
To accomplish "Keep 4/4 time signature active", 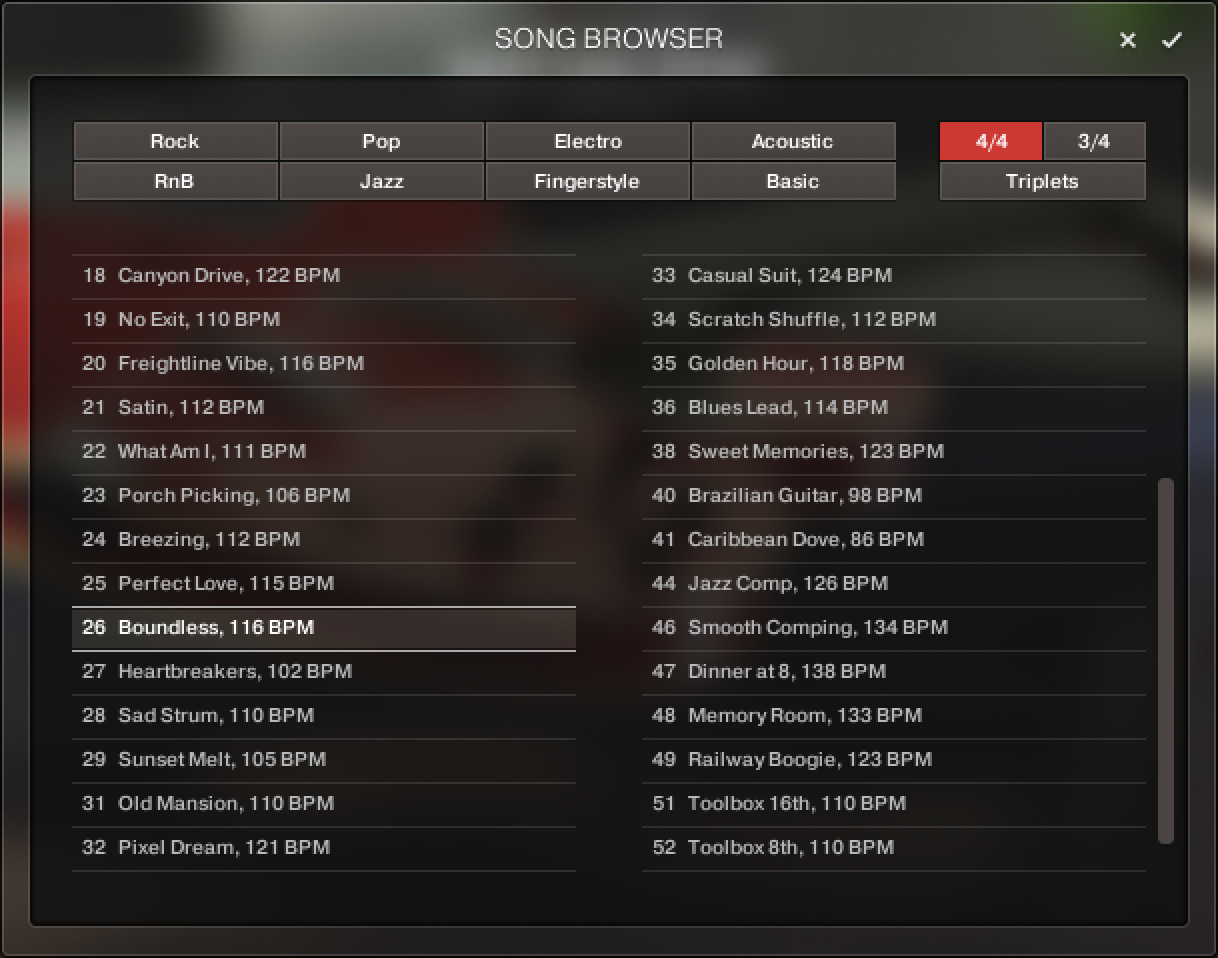I will click(989, 141).
